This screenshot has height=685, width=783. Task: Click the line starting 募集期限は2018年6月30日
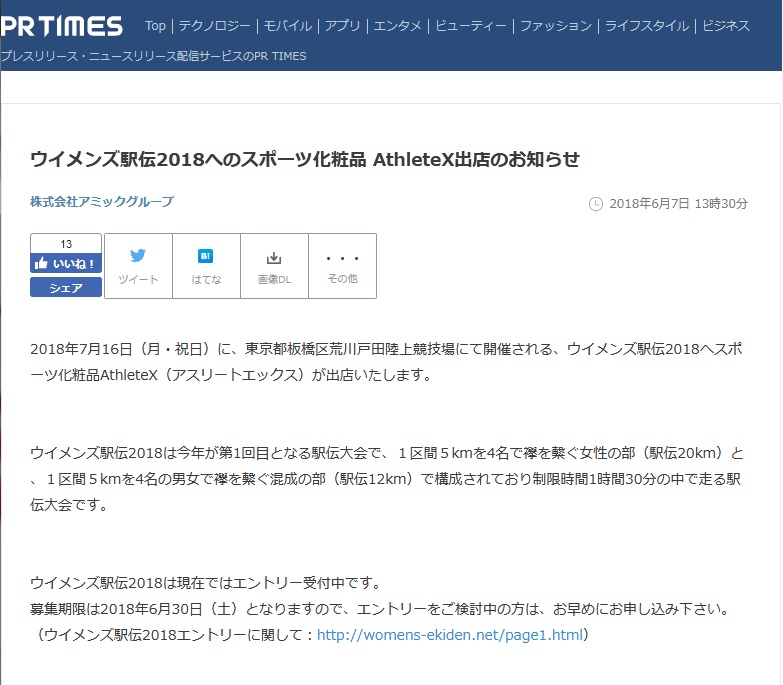382,609
